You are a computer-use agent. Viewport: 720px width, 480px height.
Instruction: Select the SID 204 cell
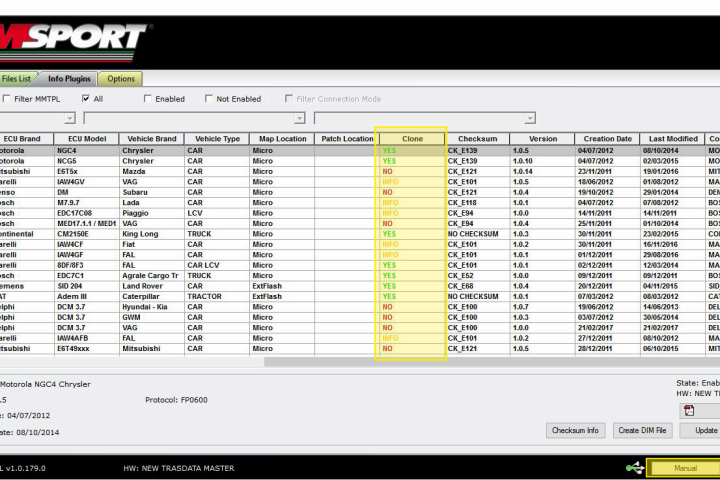coord(86,286)
